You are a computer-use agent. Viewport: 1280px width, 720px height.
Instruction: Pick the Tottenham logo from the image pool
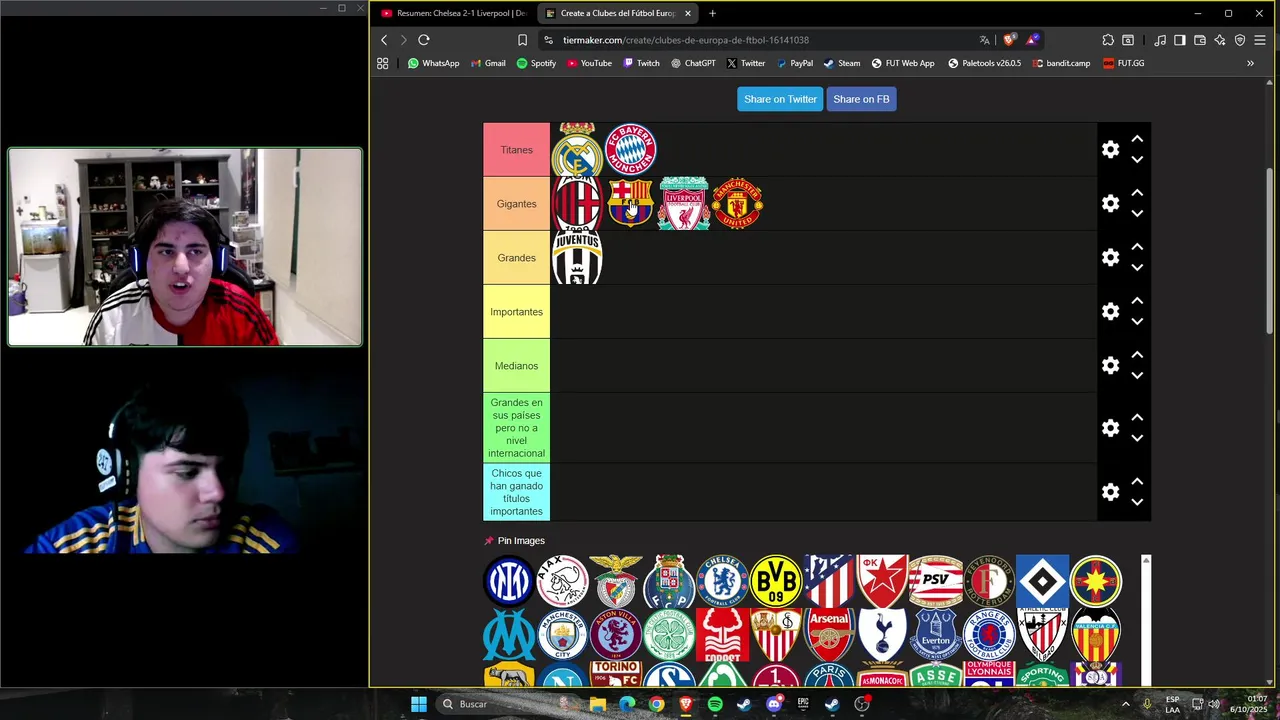[x=882, y=634]
